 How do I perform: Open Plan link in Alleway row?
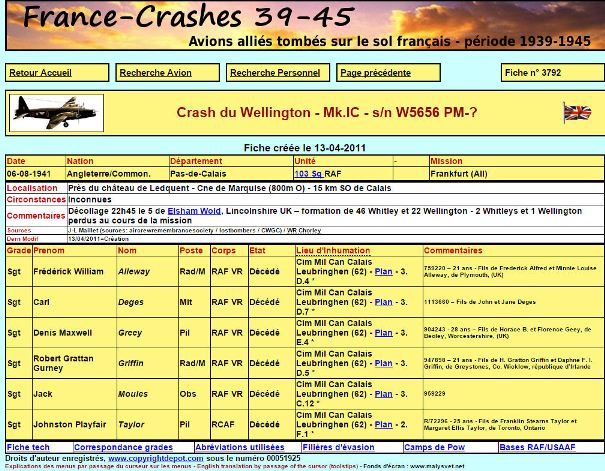384,272
